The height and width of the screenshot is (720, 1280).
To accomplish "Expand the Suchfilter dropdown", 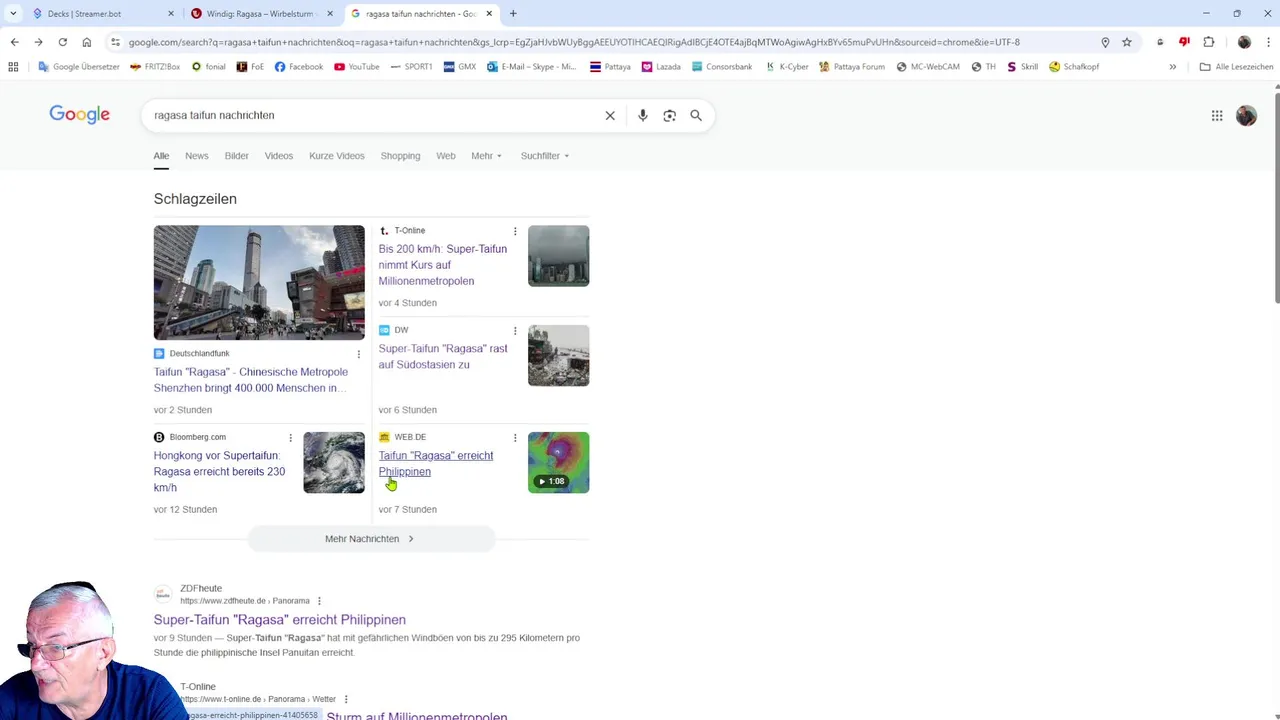I will click(545, 156).
